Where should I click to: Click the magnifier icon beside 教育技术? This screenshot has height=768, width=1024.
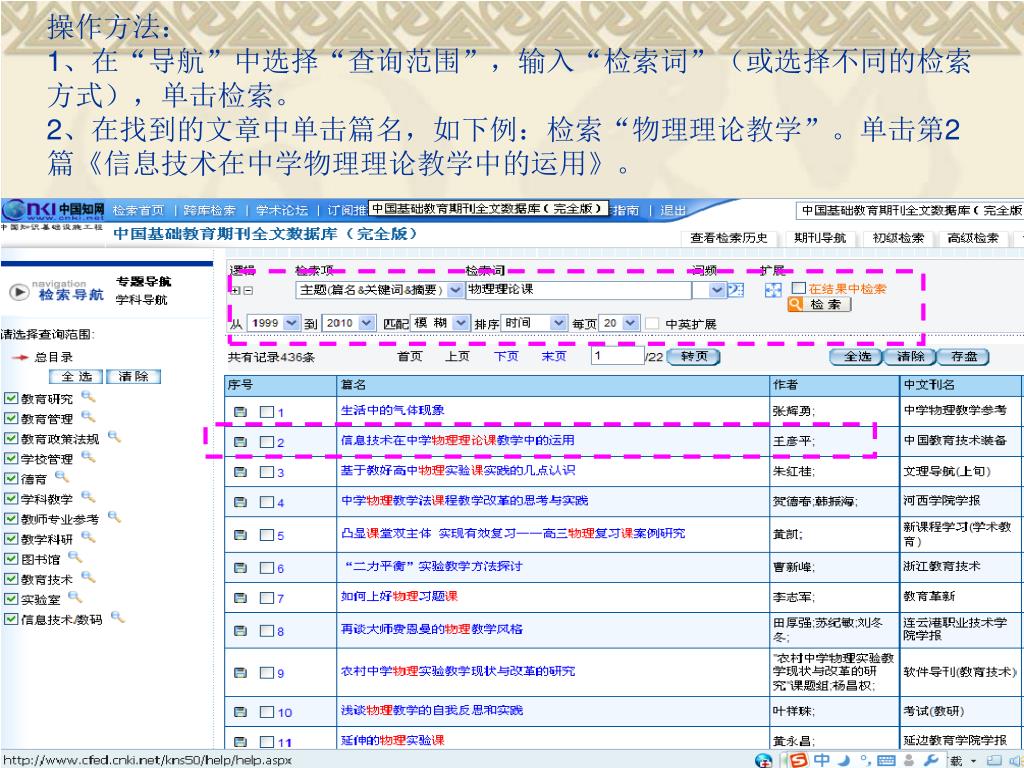click(88, 577)
